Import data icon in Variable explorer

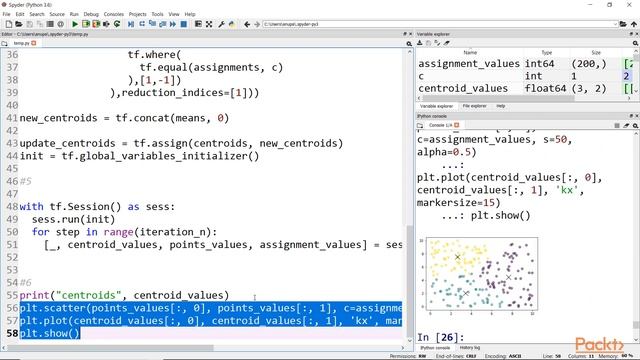(420, 43)
